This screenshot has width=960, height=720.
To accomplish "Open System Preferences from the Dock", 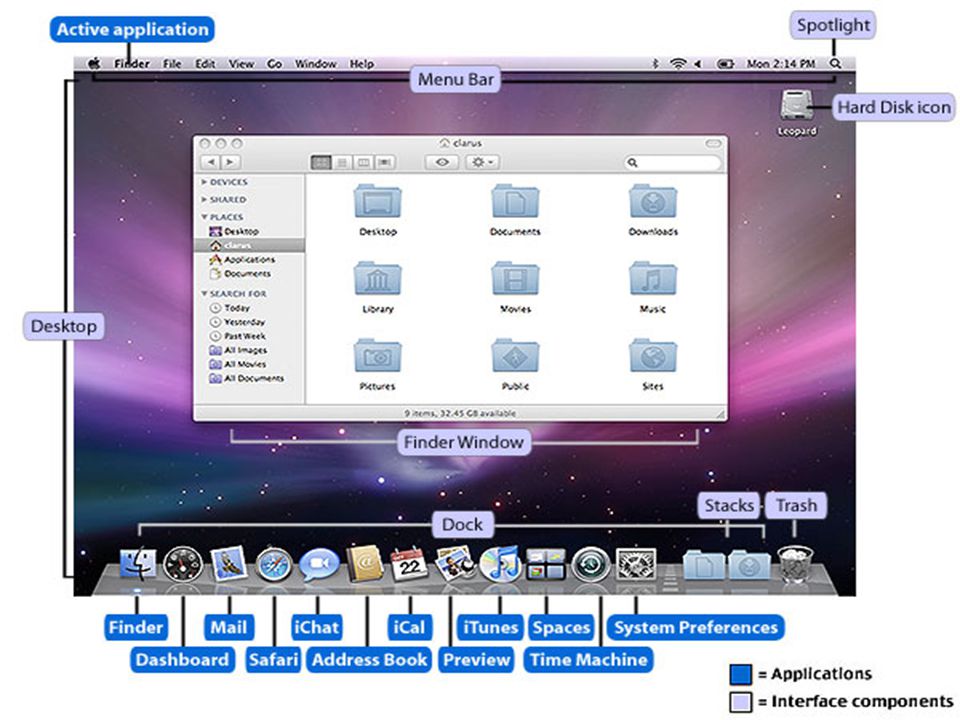I will (636, 564).
